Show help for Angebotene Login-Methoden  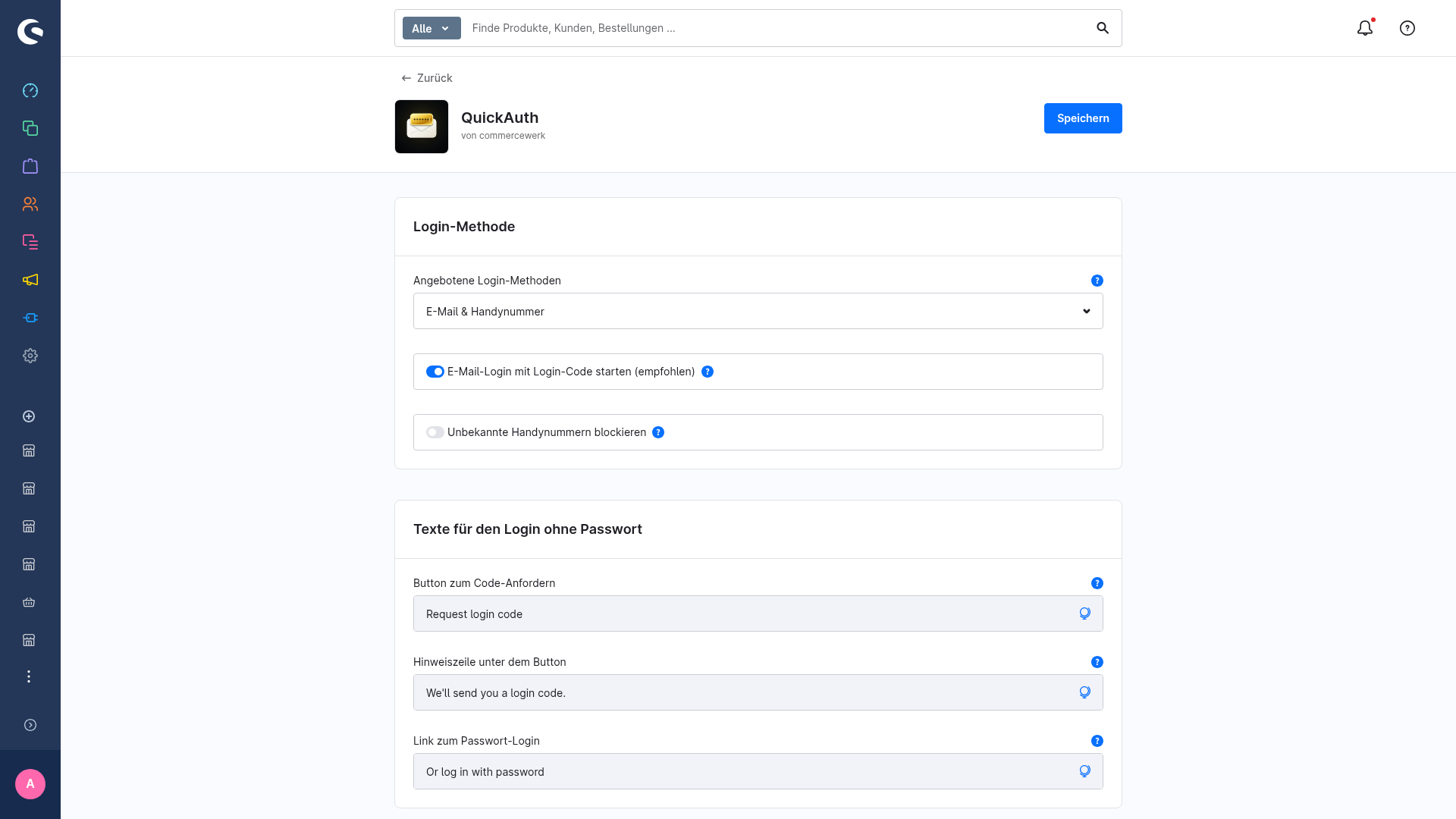1097,281
